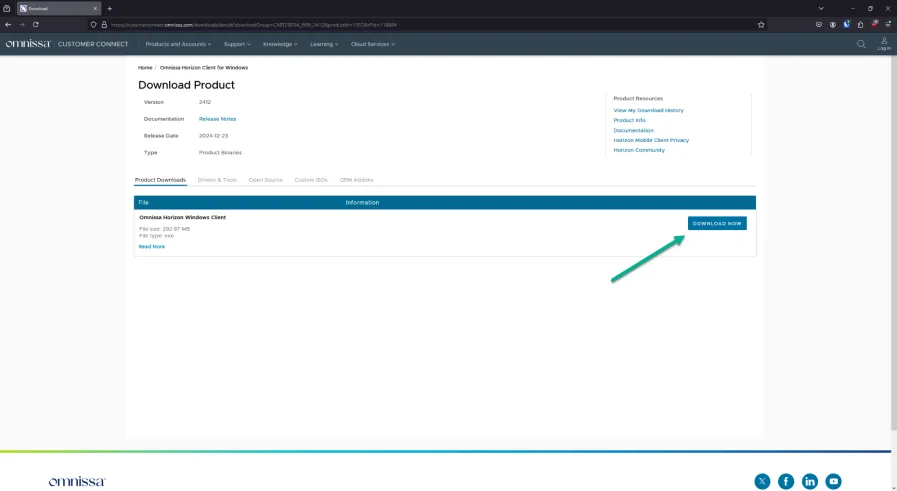897x491 pixels.
Task: Click the Home breadcrumb link
Action: pos(145,68)
